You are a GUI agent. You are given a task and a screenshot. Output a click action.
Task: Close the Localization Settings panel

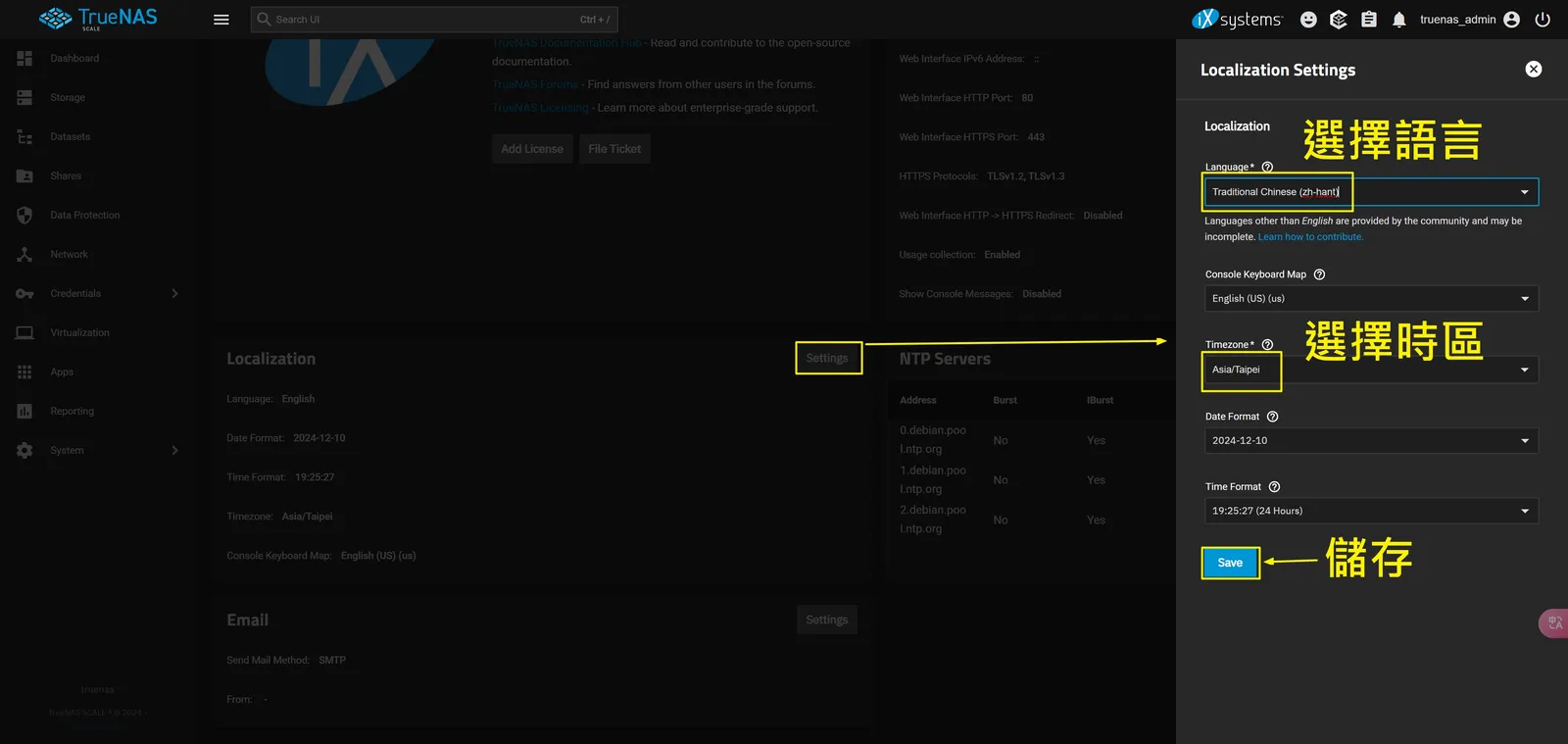1534,70
